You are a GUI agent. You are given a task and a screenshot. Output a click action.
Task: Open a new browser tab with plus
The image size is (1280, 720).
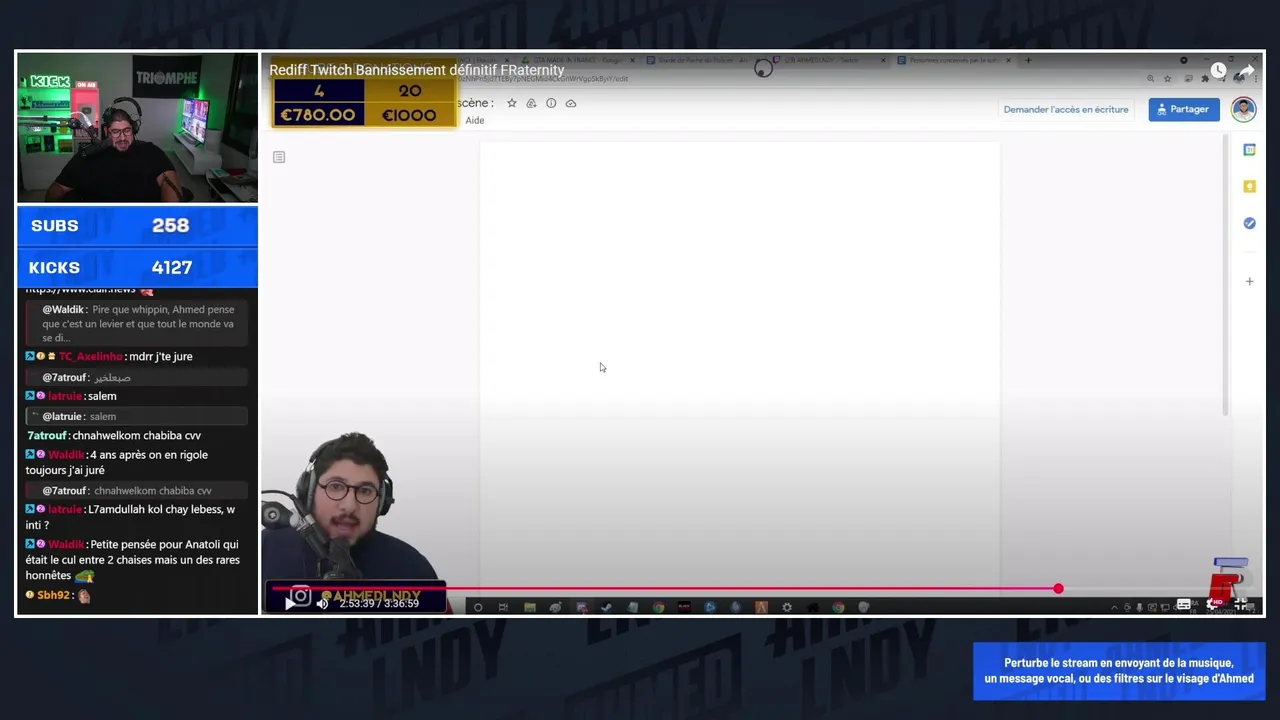[1027, 60]
